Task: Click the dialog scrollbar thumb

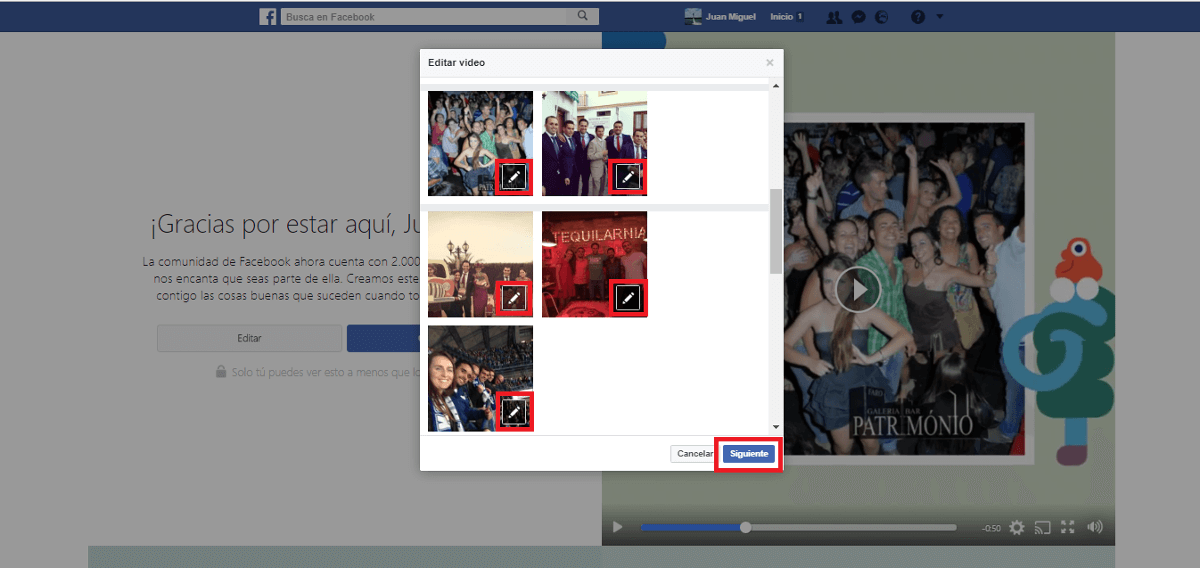Action: click(x=776, y=230)
